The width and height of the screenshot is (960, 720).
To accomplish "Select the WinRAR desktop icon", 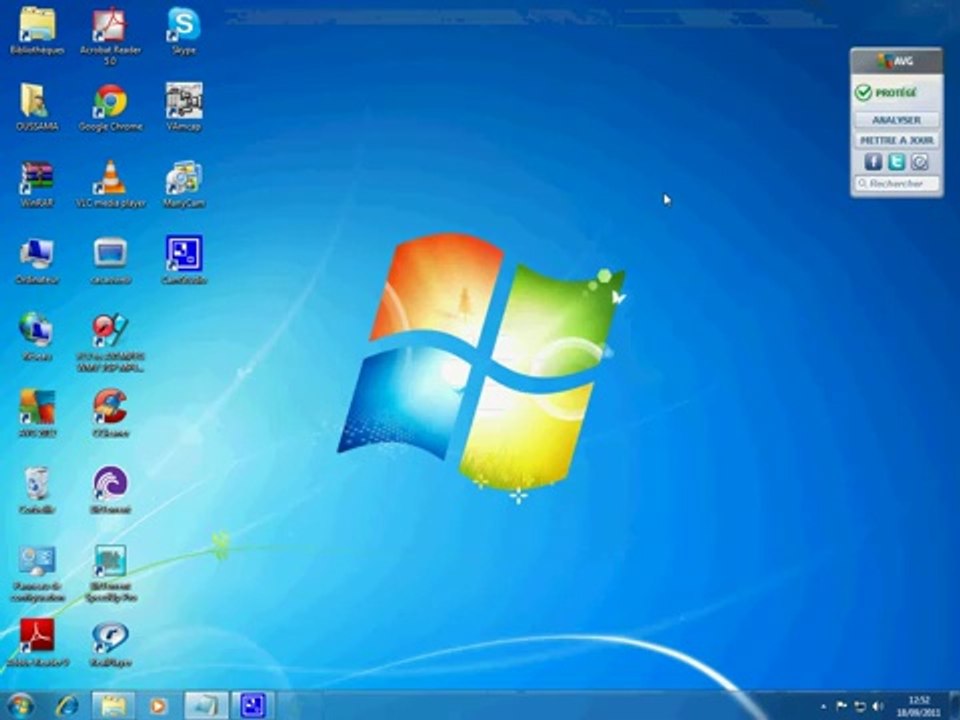I will [x=37, y=184].
